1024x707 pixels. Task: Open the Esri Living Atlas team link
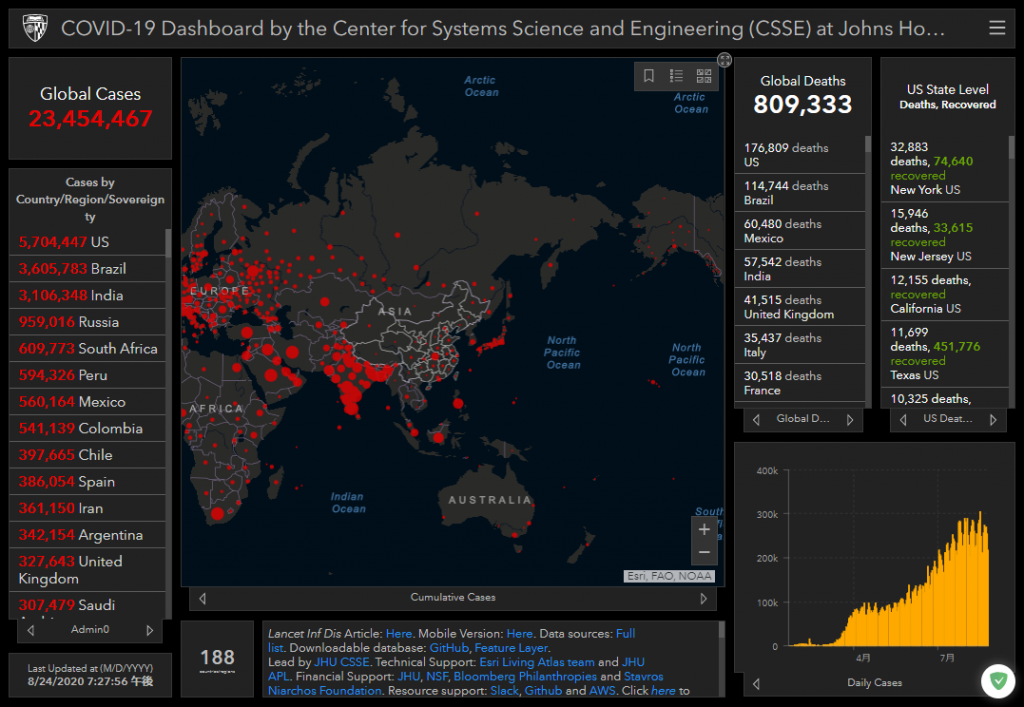(537, 662)
